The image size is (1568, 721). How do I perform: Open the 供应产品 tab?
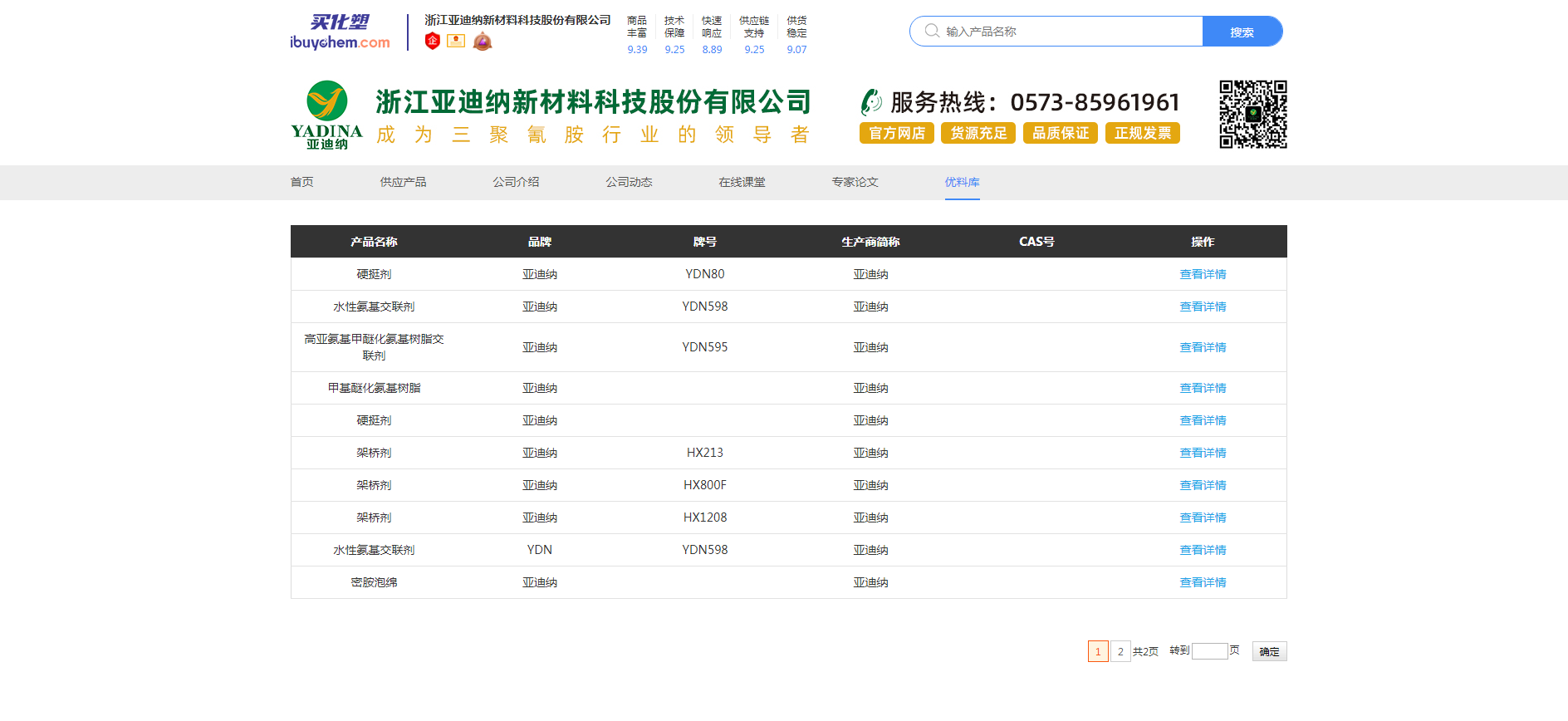(404, 182)
